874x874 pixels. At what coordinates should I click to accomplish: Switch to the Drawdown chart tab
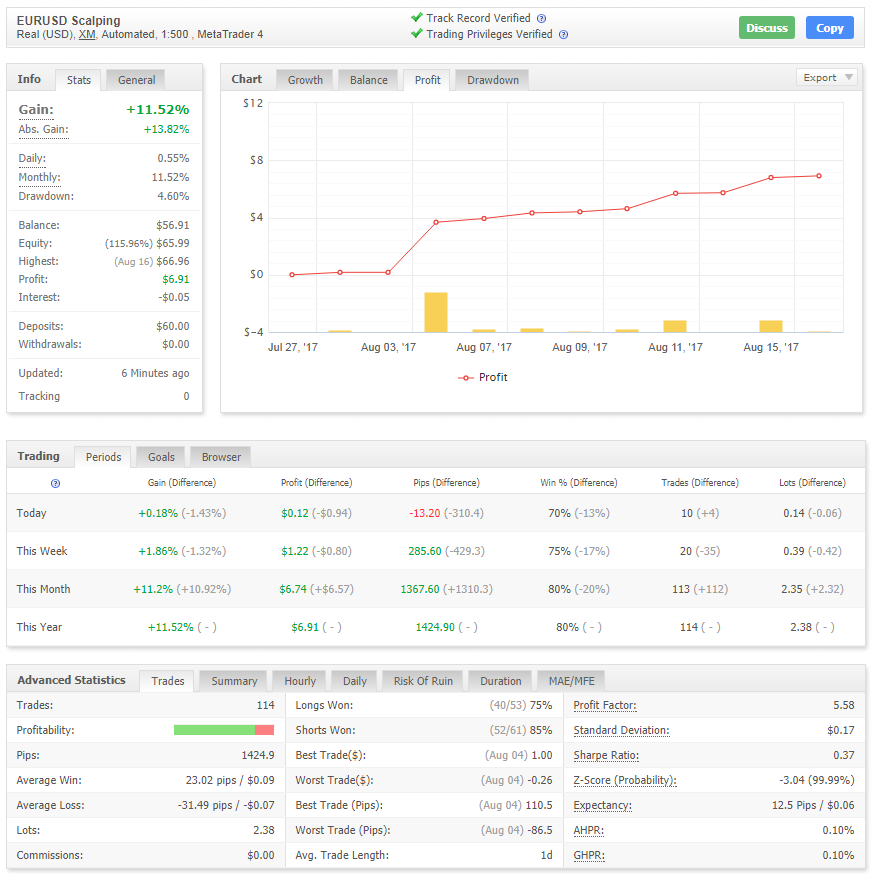pos(493,80)
